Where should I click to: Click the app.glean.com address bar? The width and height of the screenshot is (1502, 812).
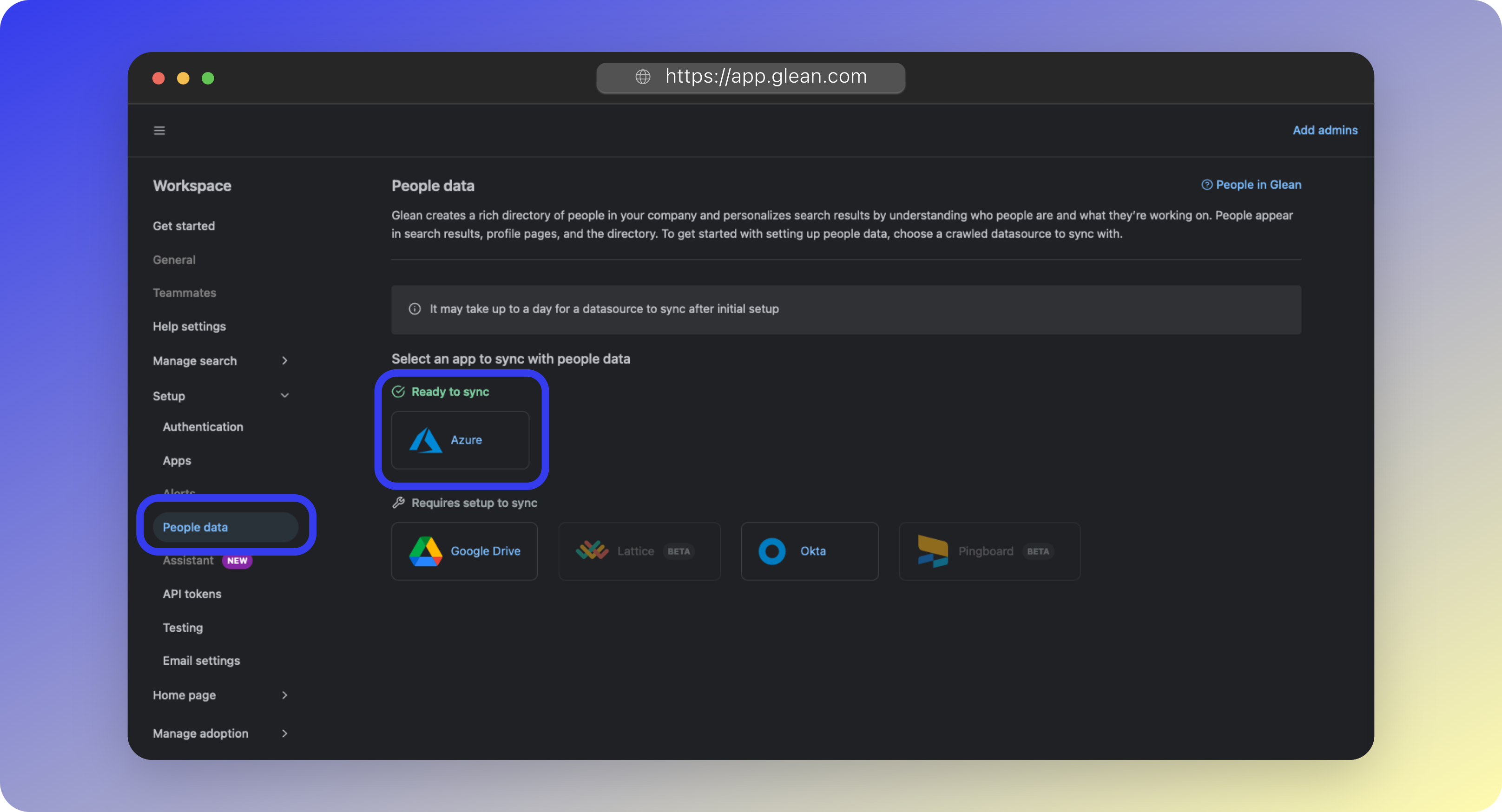(x=751, y=76)
